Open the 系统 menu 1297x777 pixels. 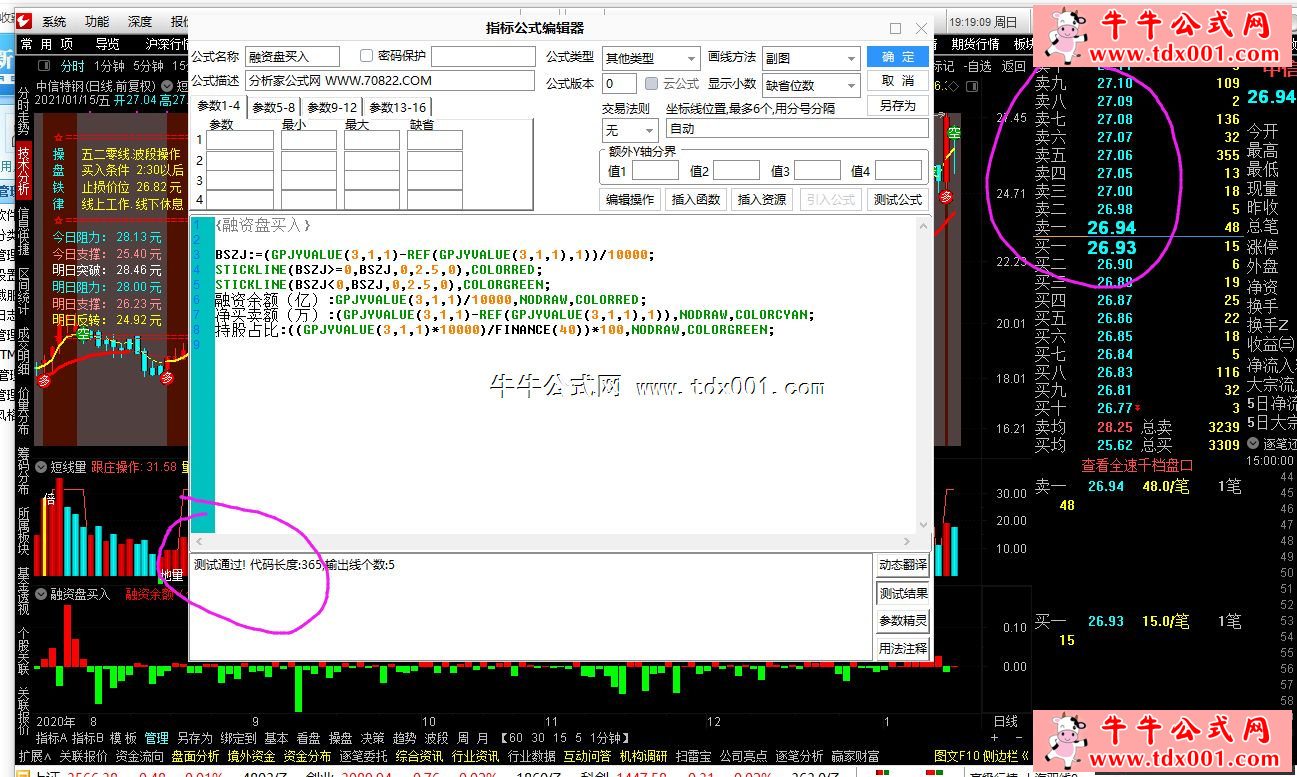54,22
